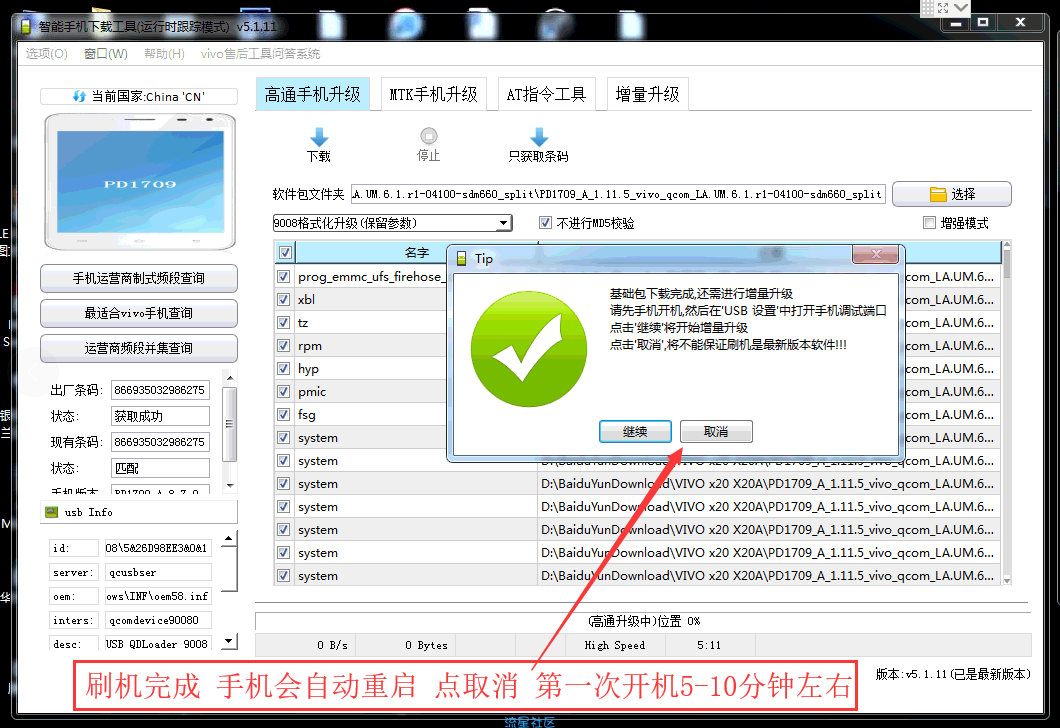Uncheck the hyp row checkbox
The height and width of the screenshot is (728, 1060).
pyautogui.click(x=284, y=368)
